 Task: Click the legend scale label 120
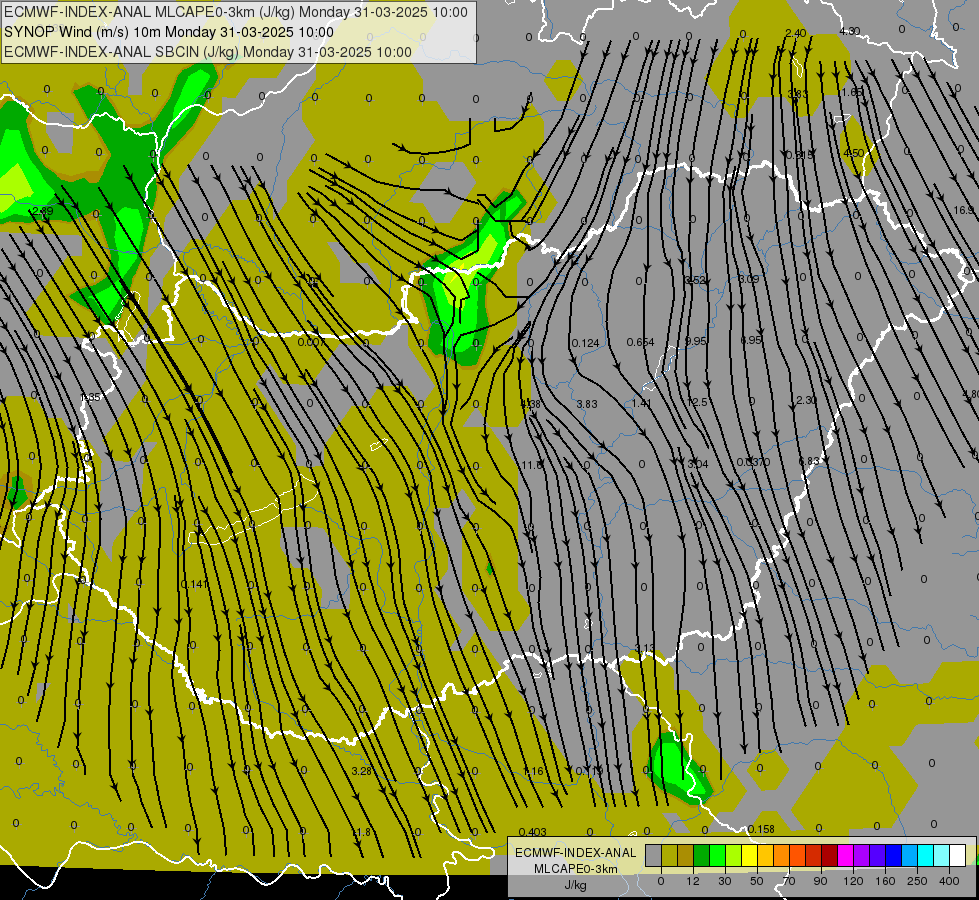click(853, 881)
